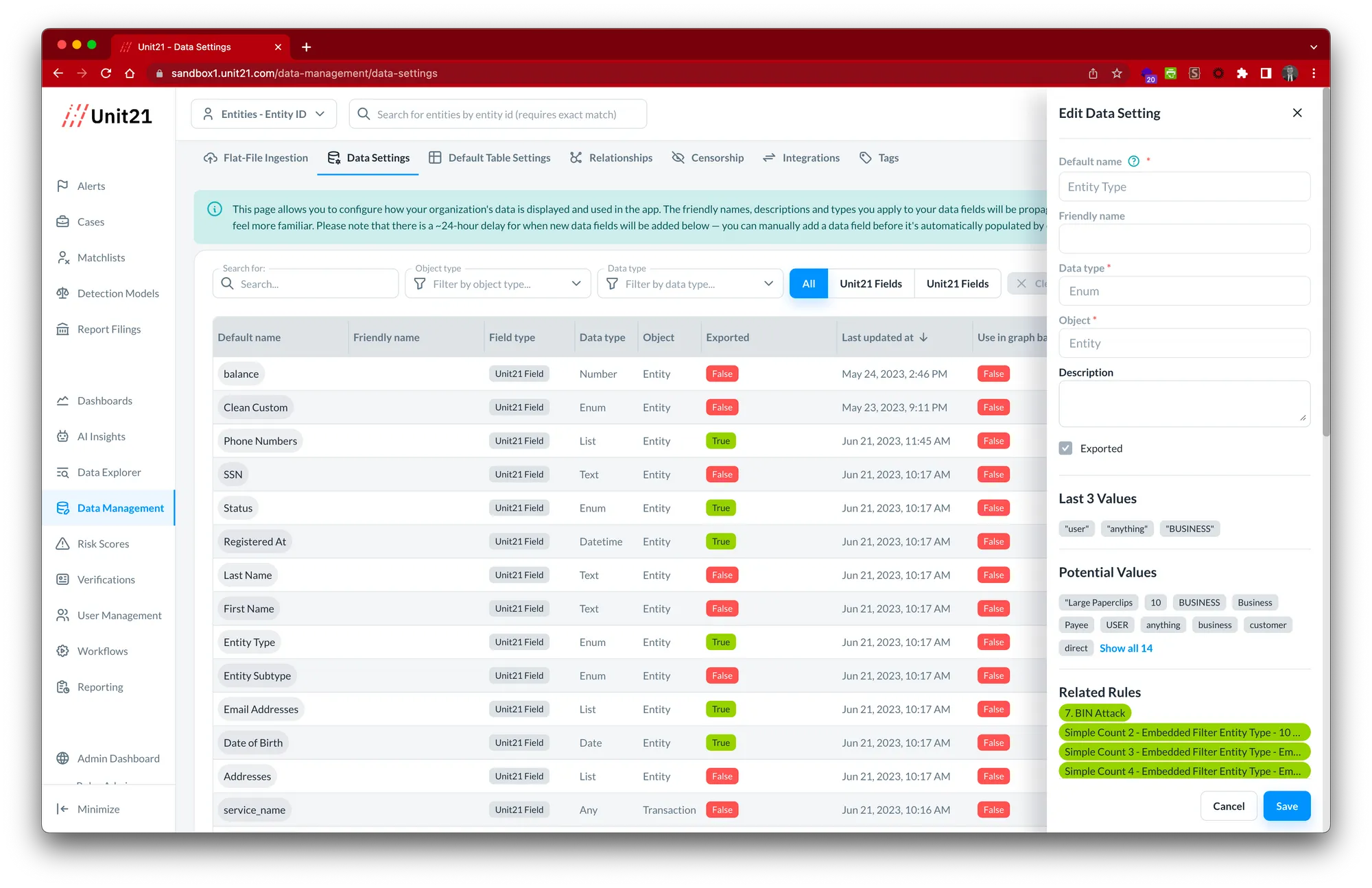Image resolution: width=1372 pixels, height=888 pixels.
Task: Open Filter by data type dropdown
Action: tap(690, 284)
